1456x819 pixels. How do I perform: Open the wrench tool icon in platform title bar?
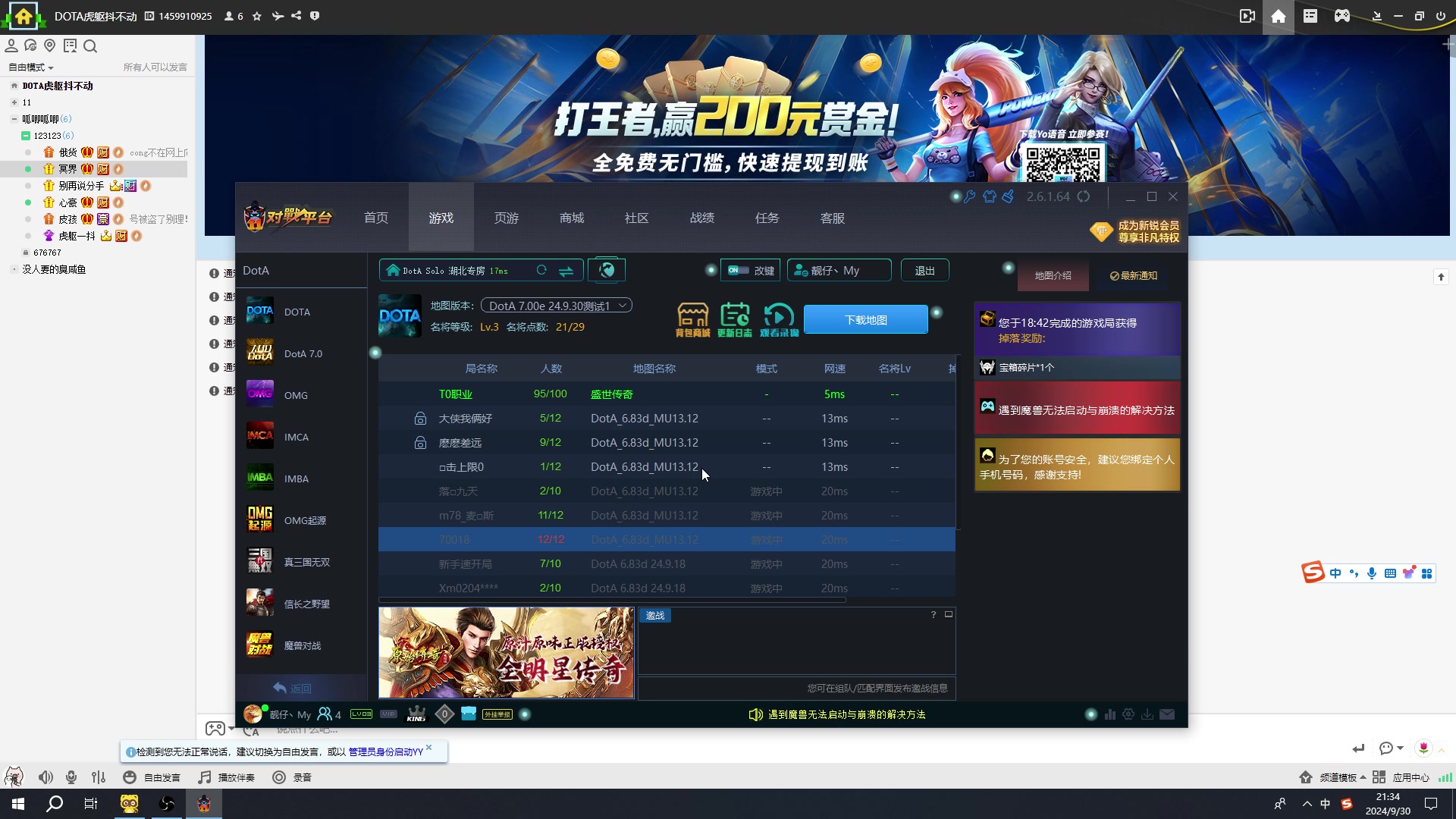(970, 196)
